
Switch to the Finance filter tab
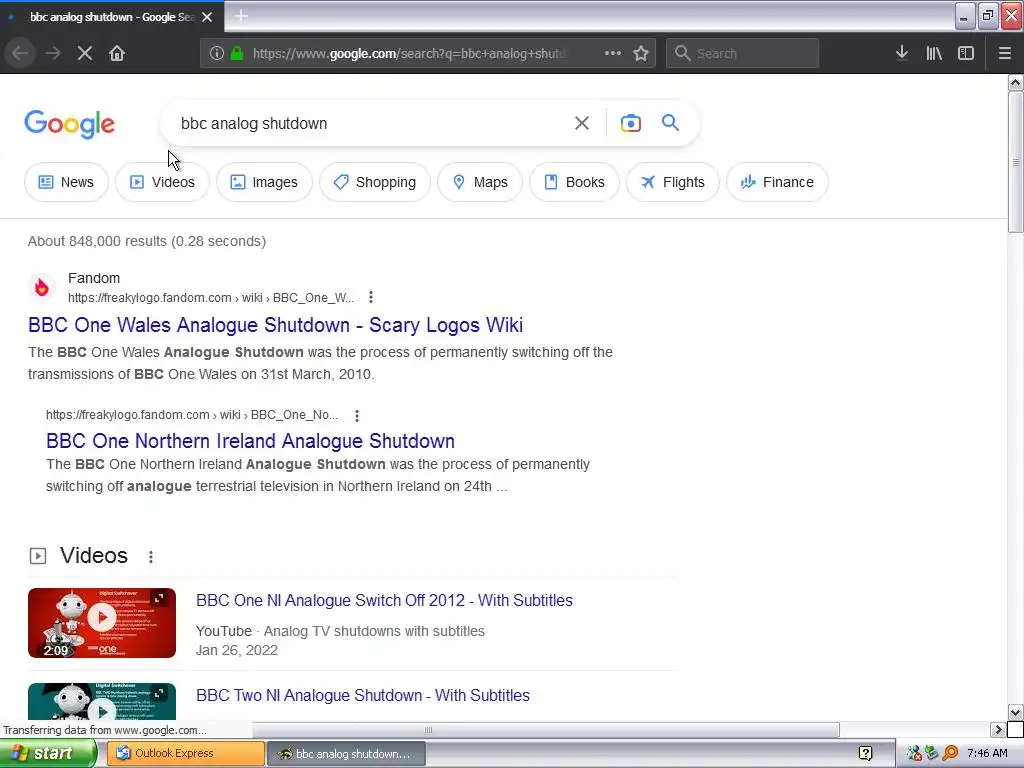point(777,182)
